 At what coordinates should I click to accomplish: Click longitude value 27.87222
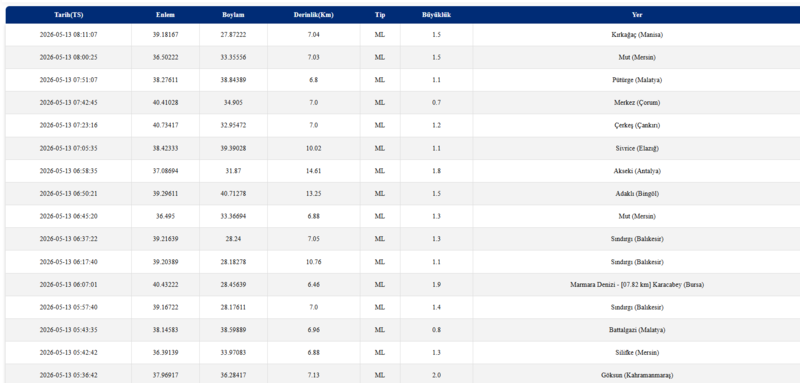(x=233, y=35)
